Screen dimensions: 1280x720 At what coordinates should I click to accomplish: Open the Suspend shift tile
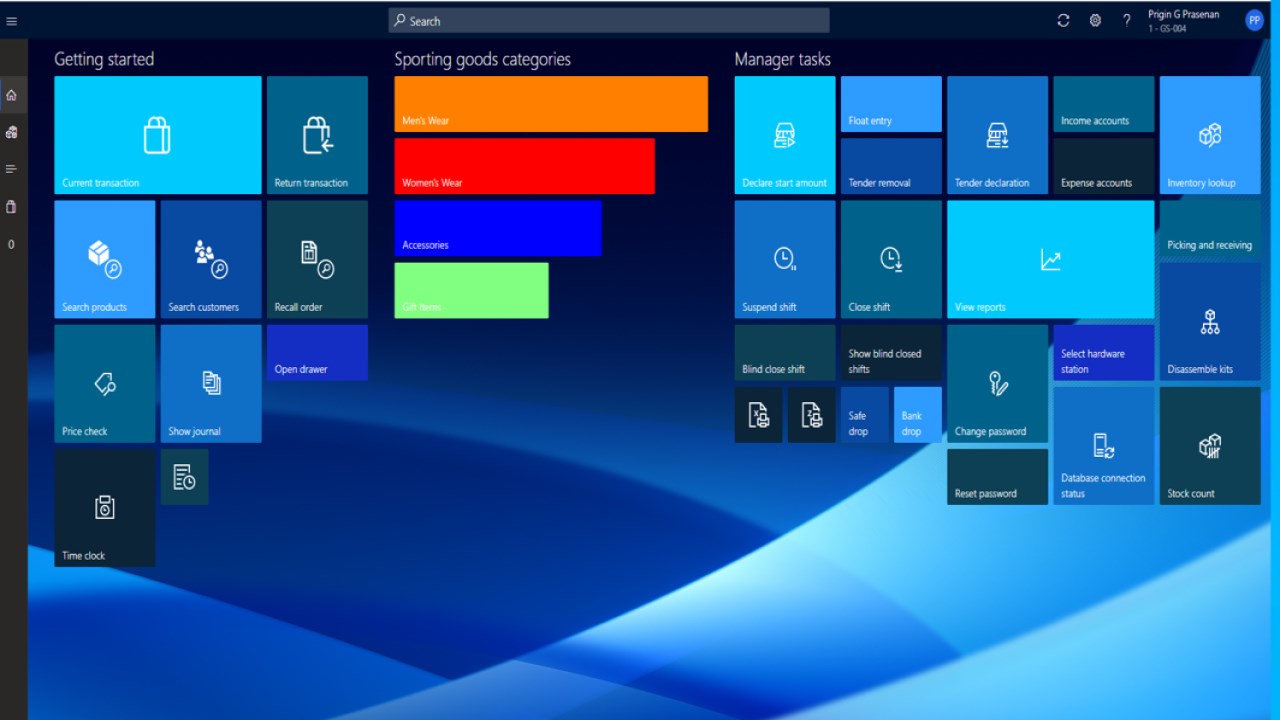[785, 259]
